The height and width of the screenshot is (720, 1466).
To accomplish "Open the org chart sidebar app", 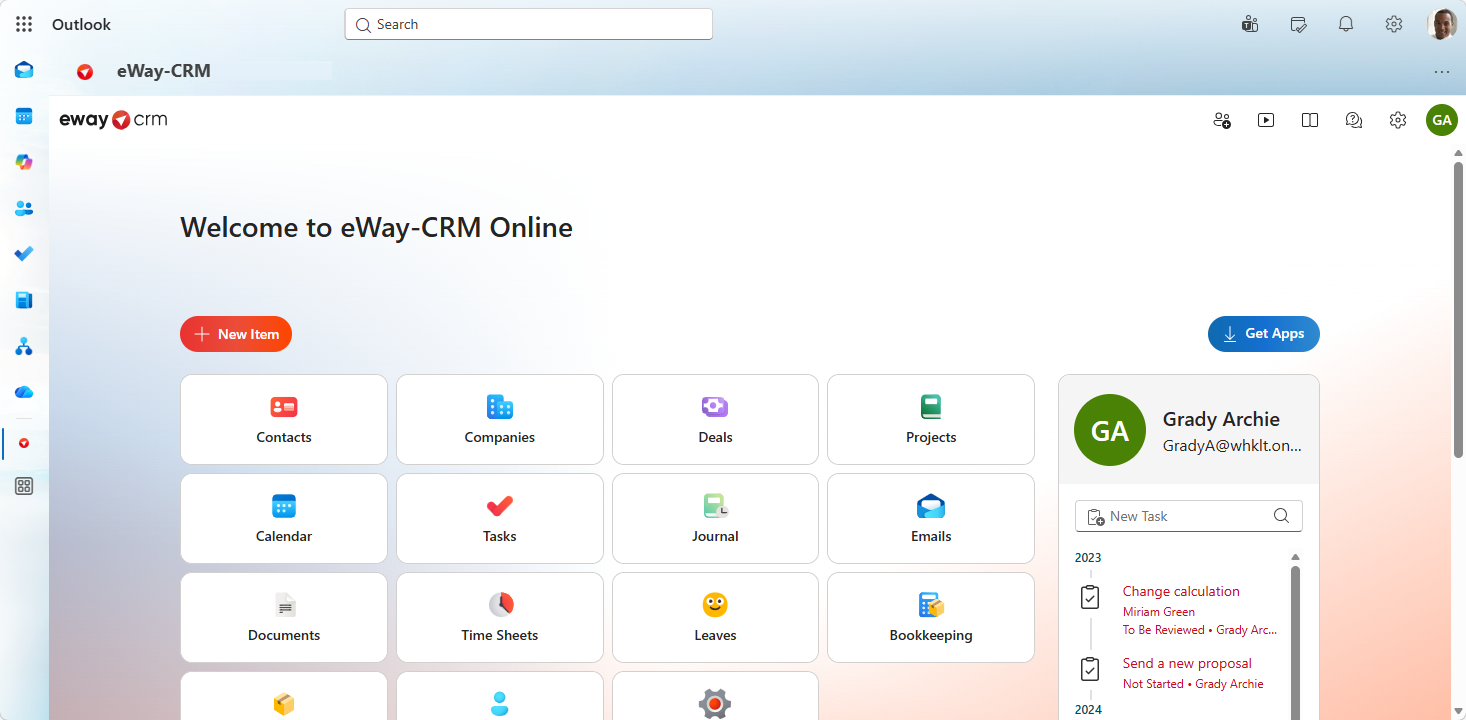I will coord(24,346).
